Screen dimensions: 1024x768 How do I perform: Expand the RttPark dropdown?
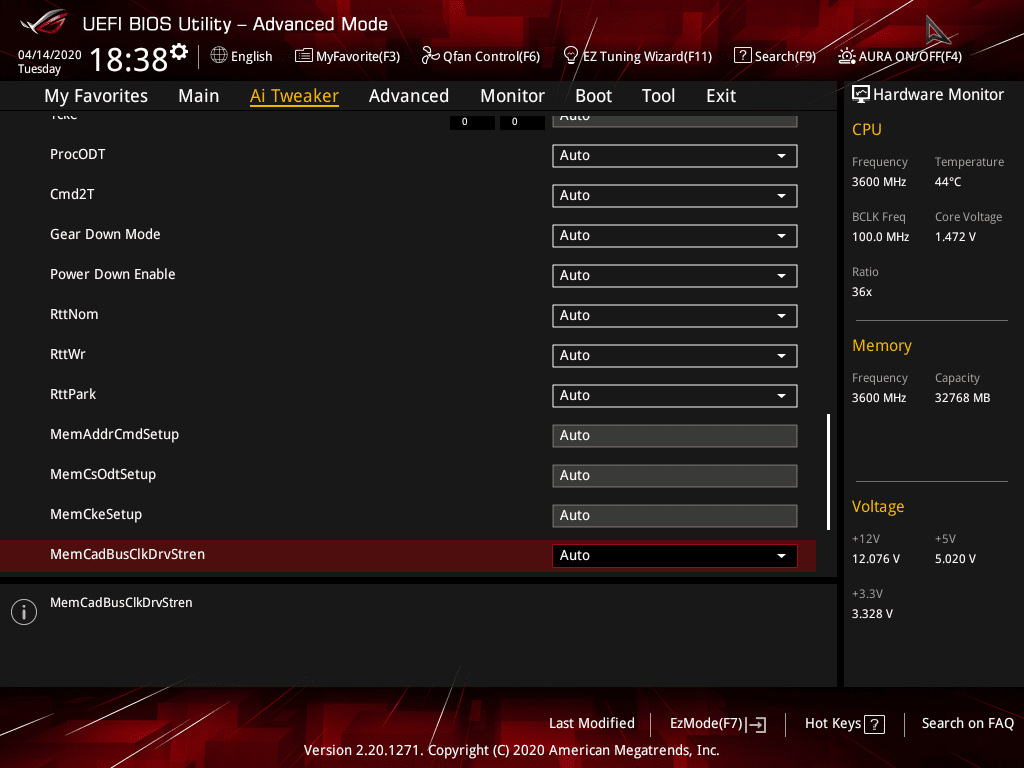[x=675, y=395]
